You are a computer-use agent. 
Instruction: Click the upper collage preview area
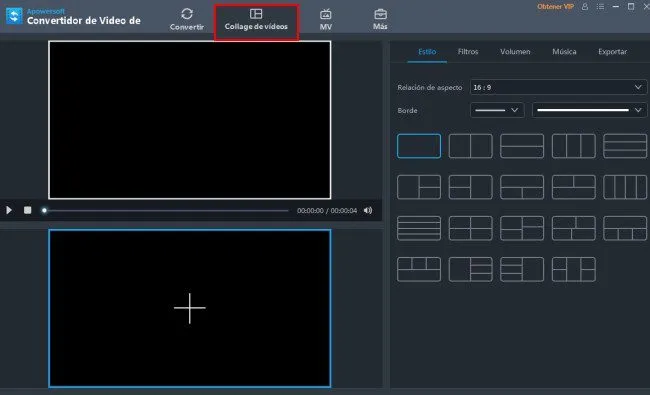[190, 120]
